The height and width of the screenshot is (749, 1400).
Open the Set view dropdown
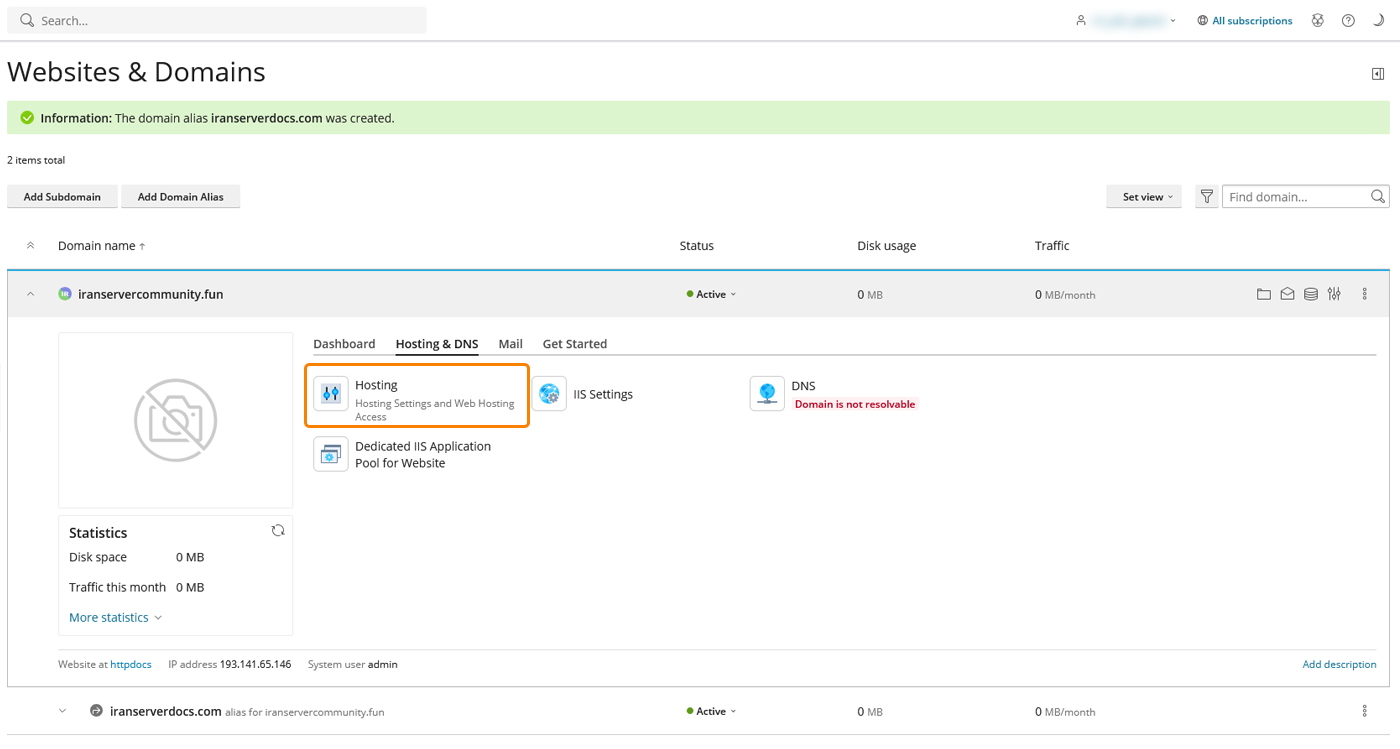point(1144,197)
